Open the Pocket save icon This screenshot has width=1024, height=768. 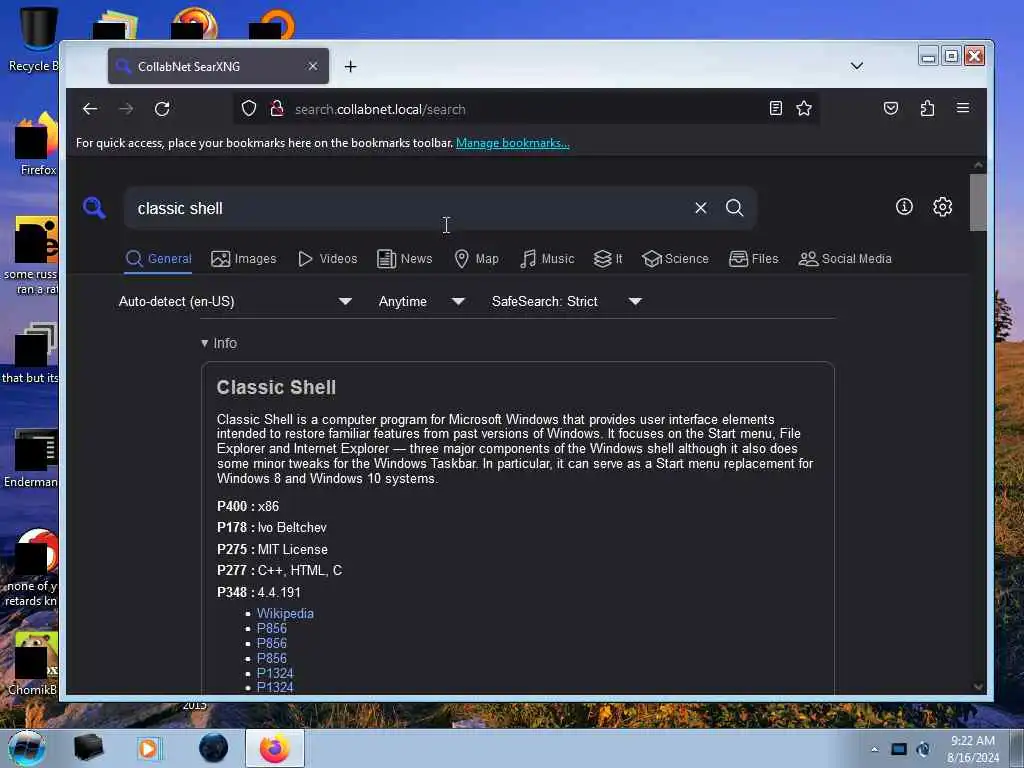click(x=891, y=108)
